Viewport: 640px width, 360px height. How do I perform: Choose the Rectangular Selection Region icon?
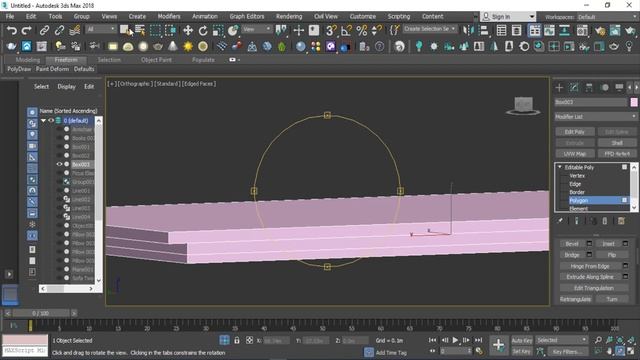[x=156, y=31]
